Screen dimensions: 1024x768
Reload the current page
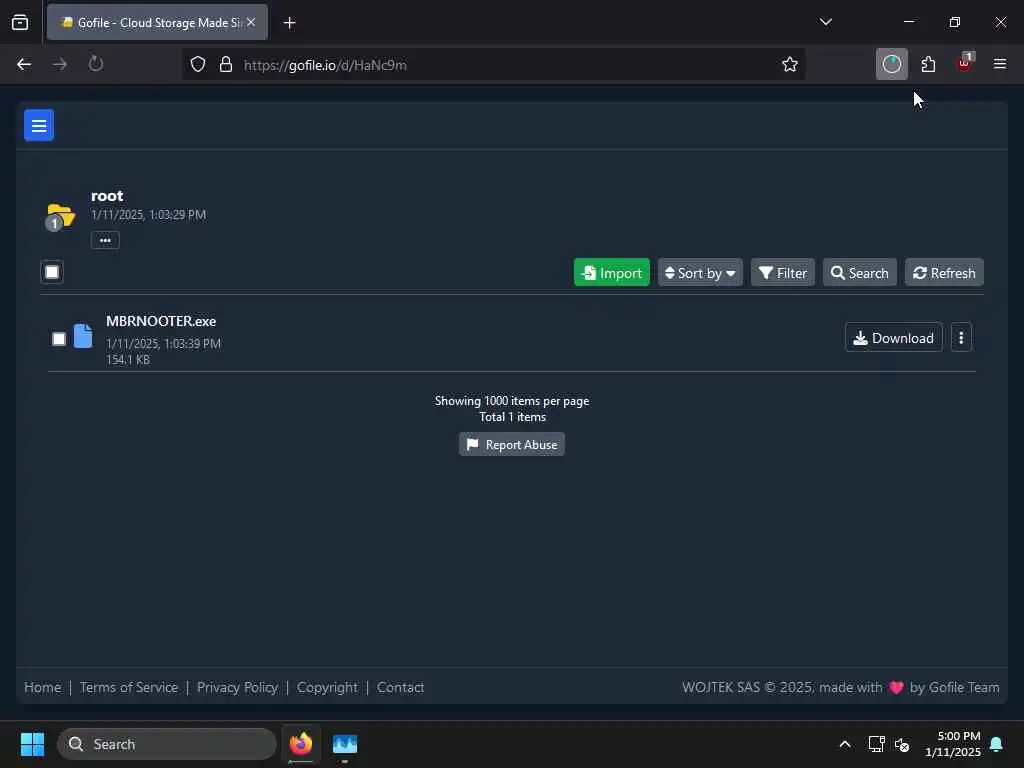click(96, 64)
